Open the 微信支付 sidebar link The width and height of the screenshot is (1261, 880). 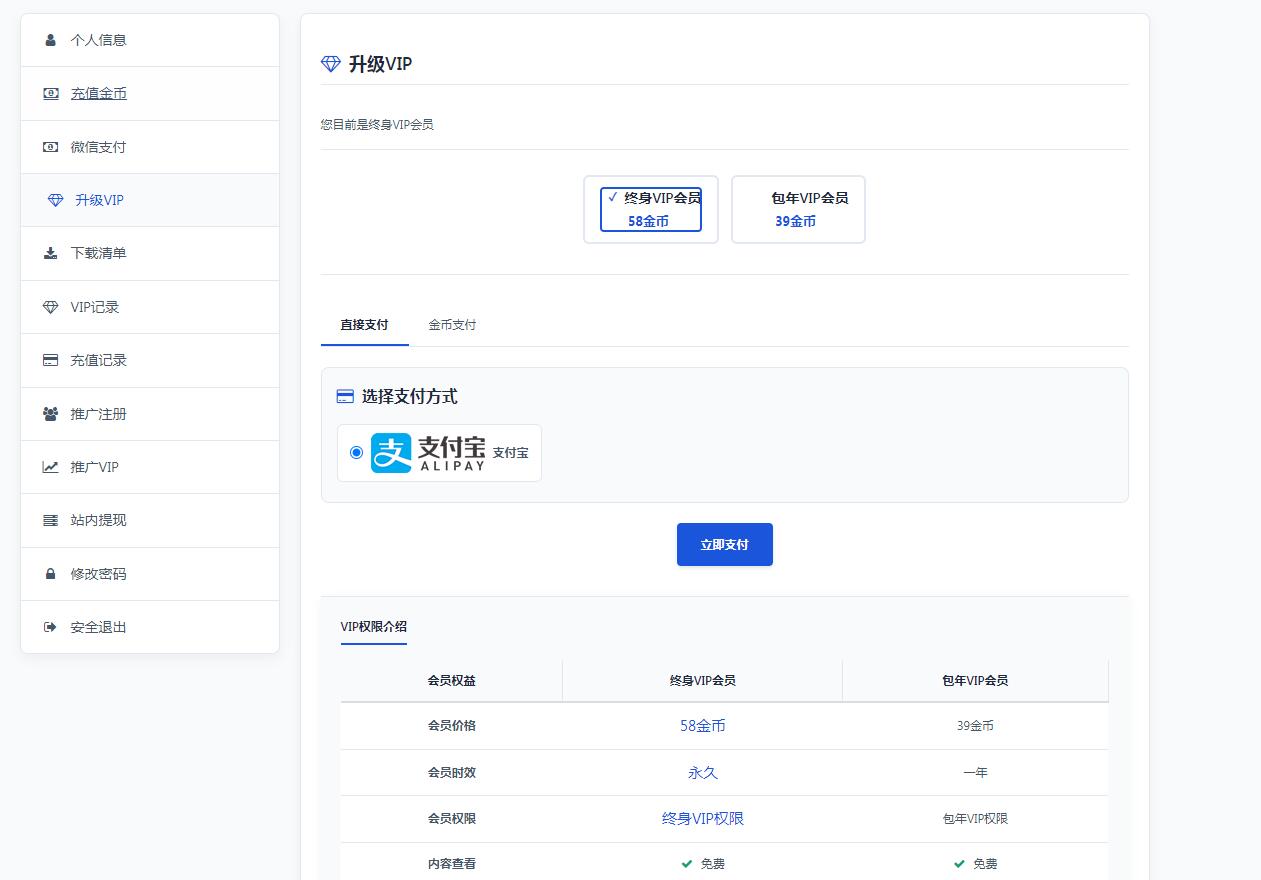point(98,147)
